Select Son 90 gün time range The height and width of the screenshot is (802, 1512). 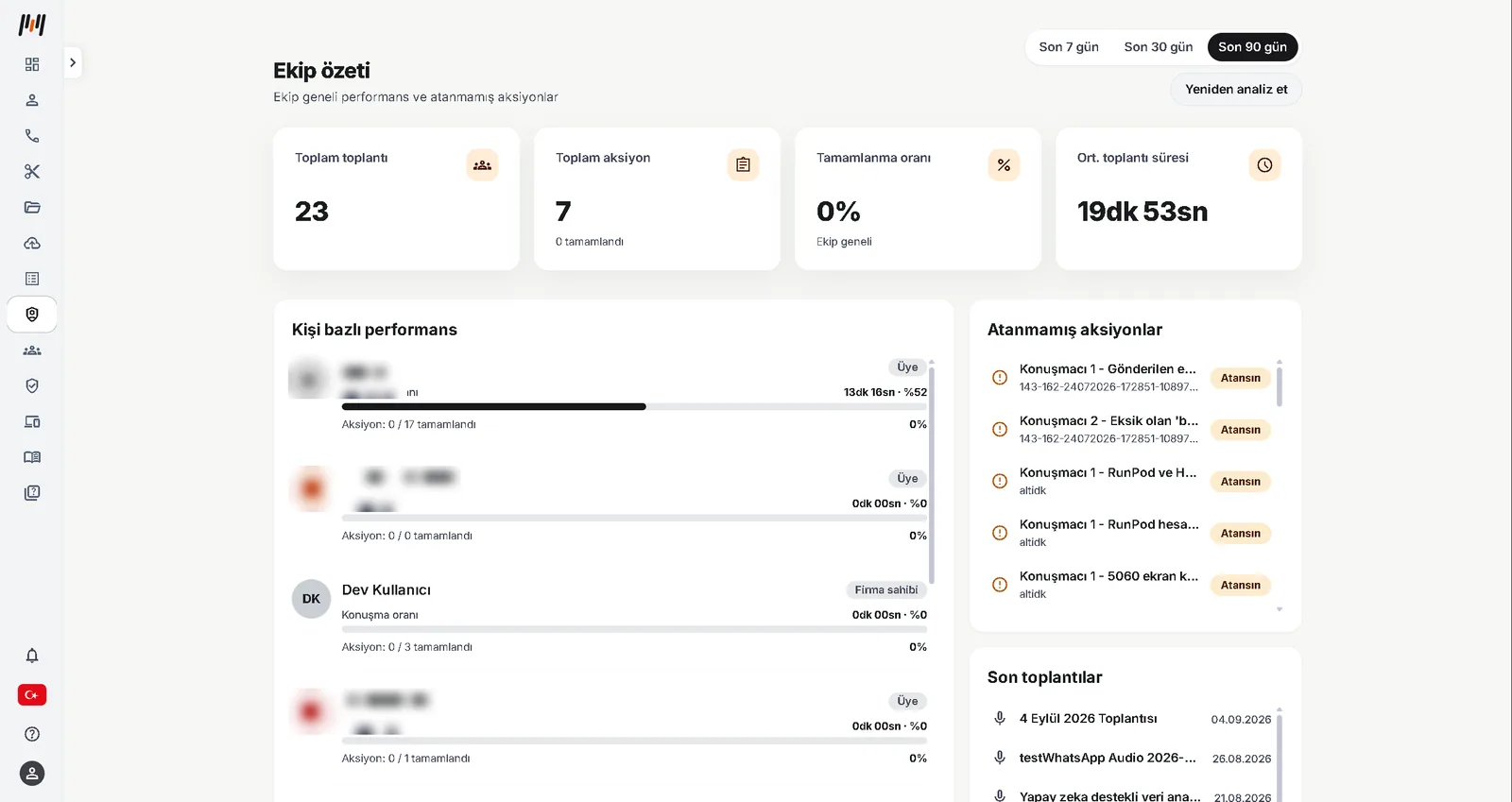1252,47
